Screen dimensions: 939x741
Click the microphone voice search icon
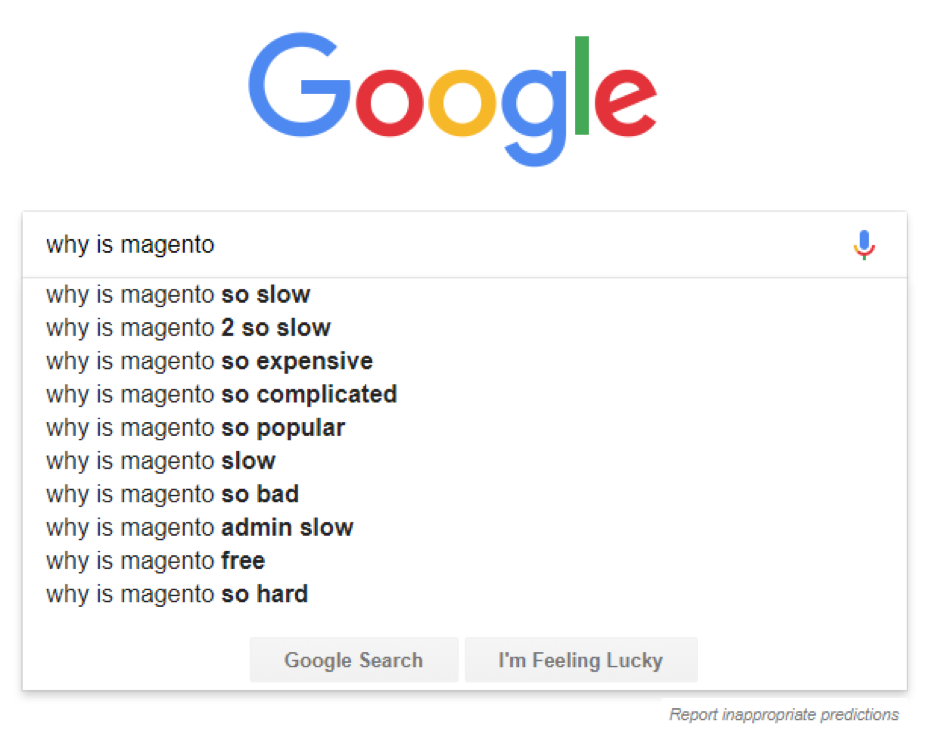click(865, 244)
